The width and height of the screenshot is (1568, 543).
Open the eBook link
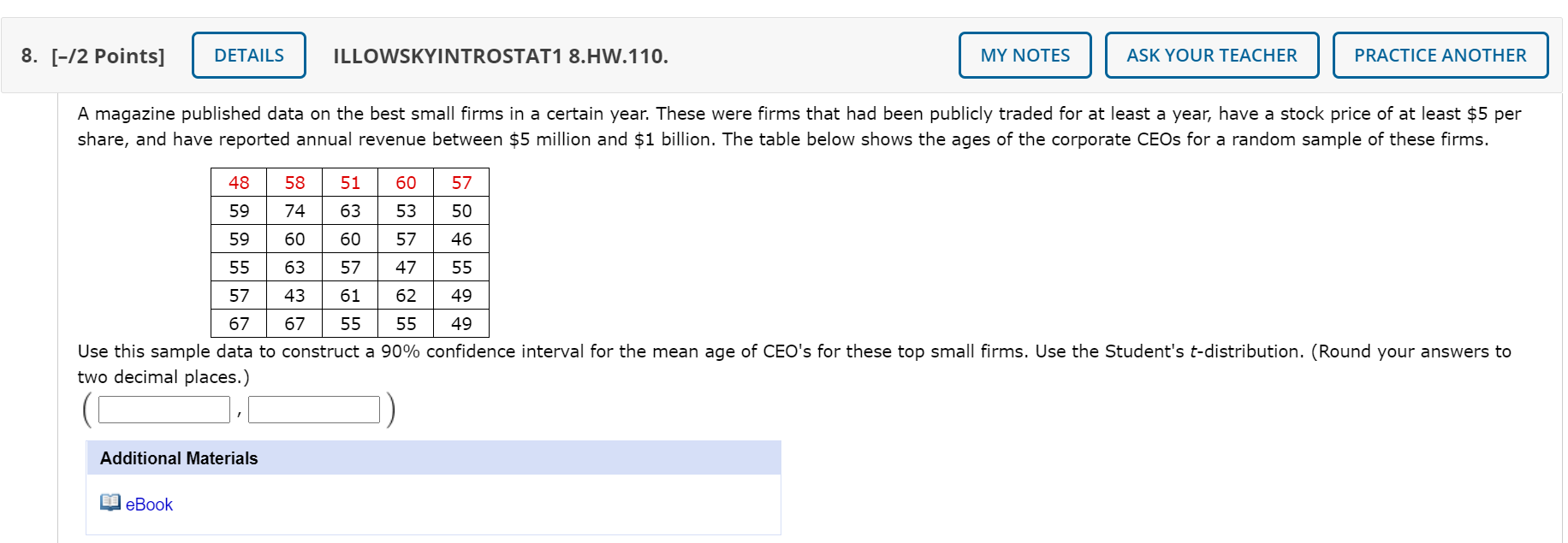point(149,505)
